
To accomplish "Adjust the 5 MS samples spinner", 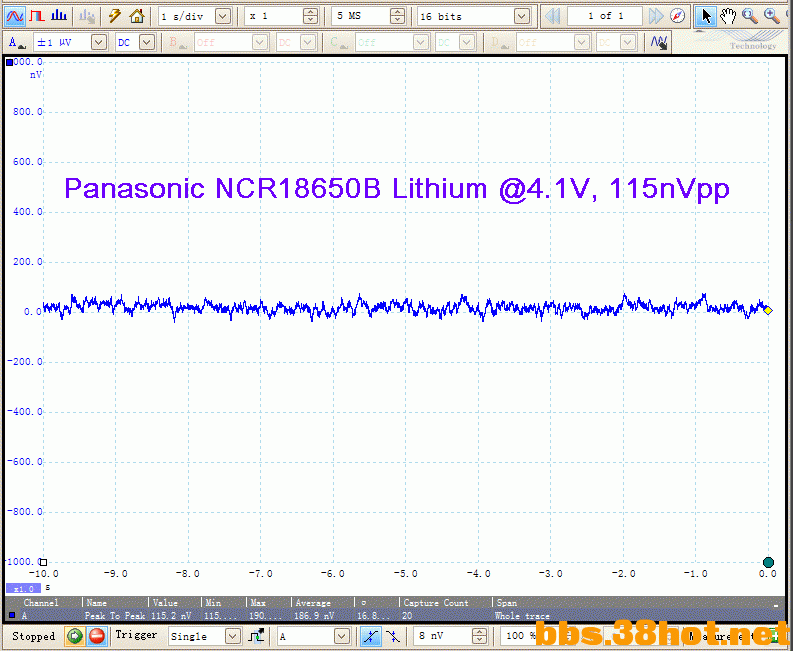I will click(398, 16).
